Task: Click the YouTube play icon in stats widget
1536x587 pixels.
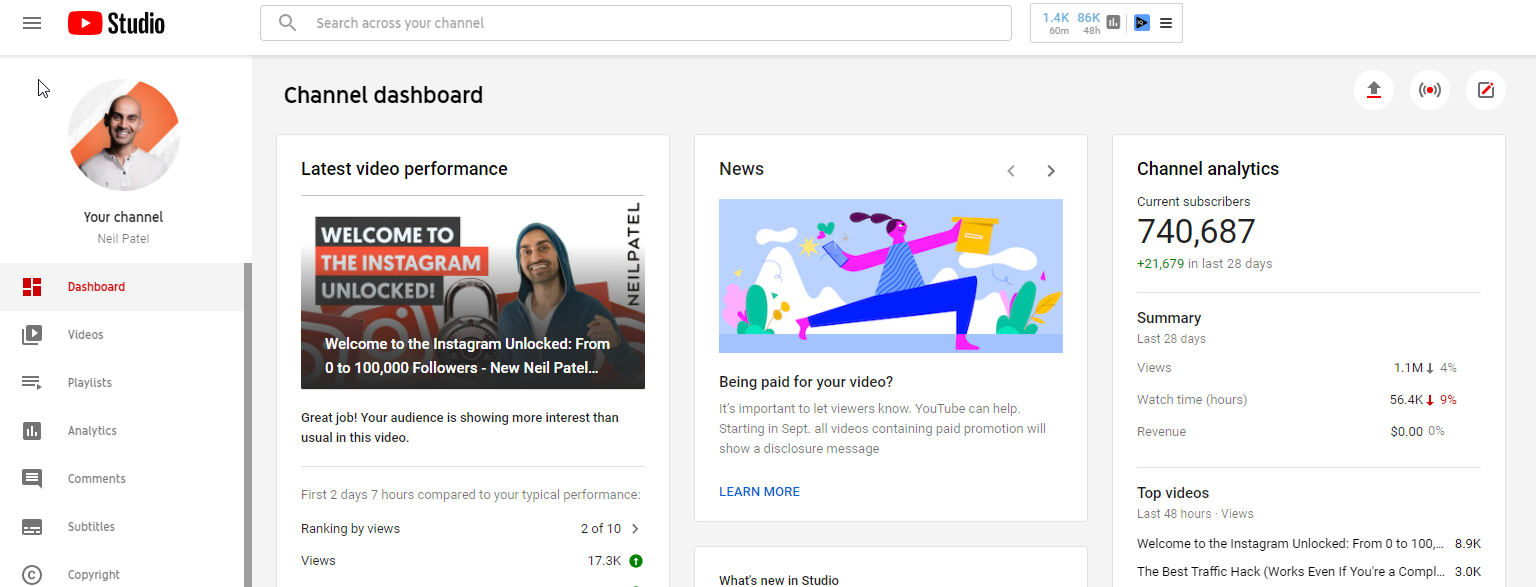Action: point(1141,22)
